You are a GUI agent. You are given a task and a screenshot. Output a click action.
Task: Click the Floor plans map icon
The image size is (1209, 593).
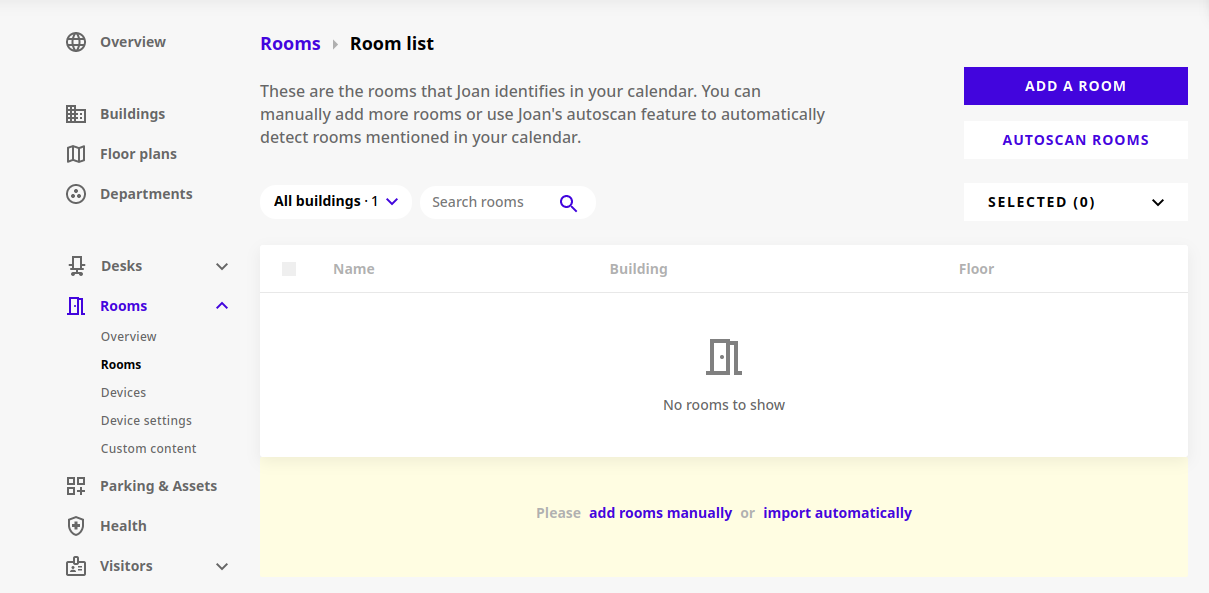click(x=76, y=154)
